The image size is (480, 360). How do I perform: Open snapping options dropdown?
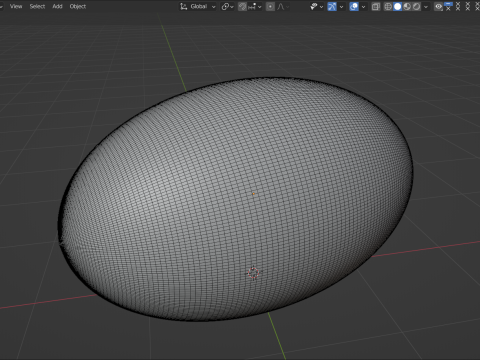tap(255, 6)
